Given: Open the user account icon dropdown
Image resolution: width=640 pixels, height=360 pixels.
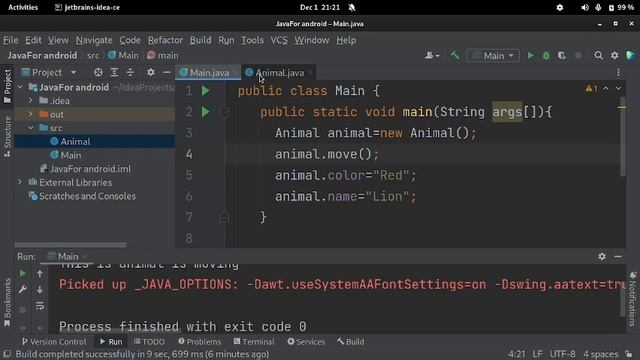Looking at the screenshot, I should (432, 56).
